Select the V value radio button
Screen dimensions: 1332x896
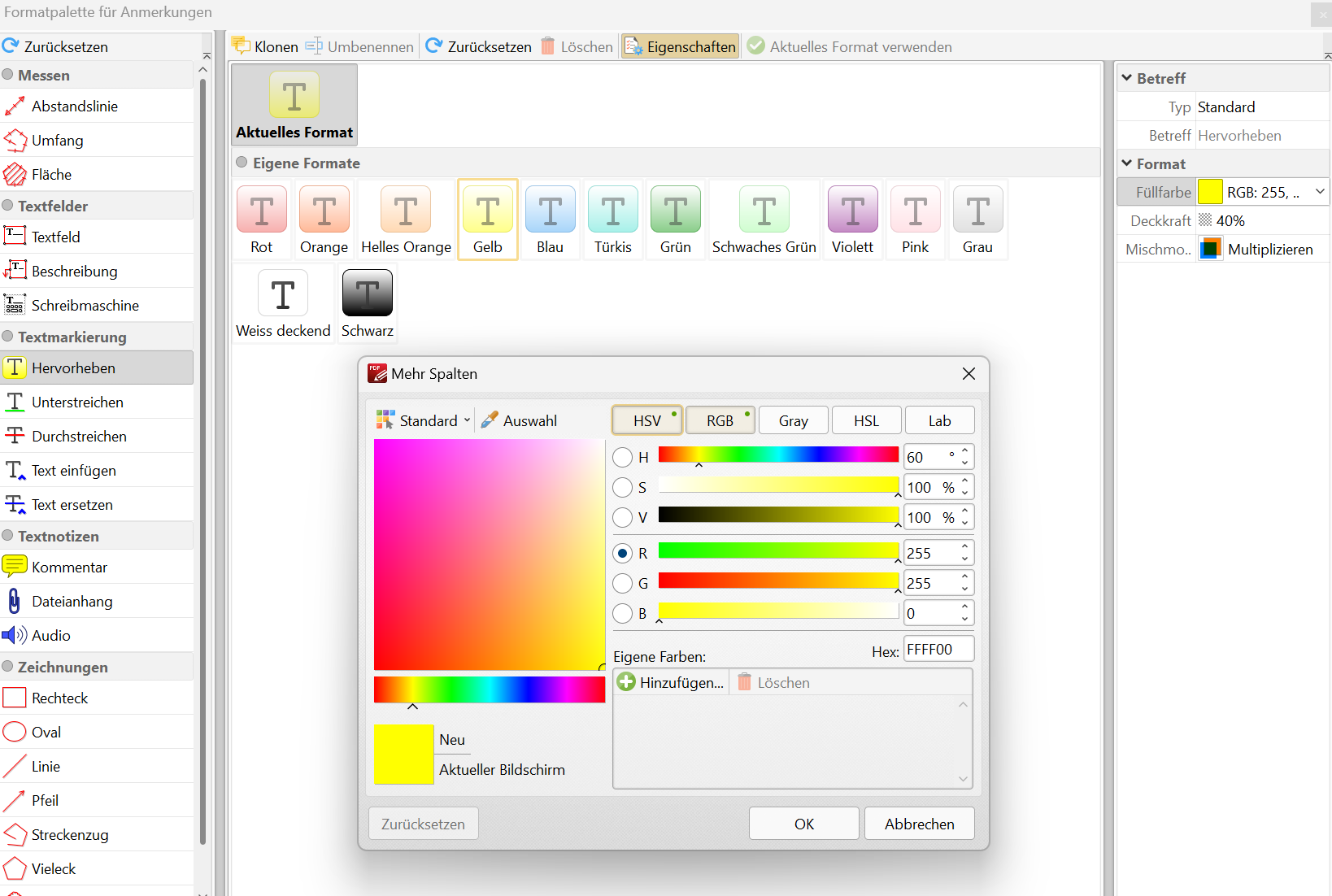[623, 518]
